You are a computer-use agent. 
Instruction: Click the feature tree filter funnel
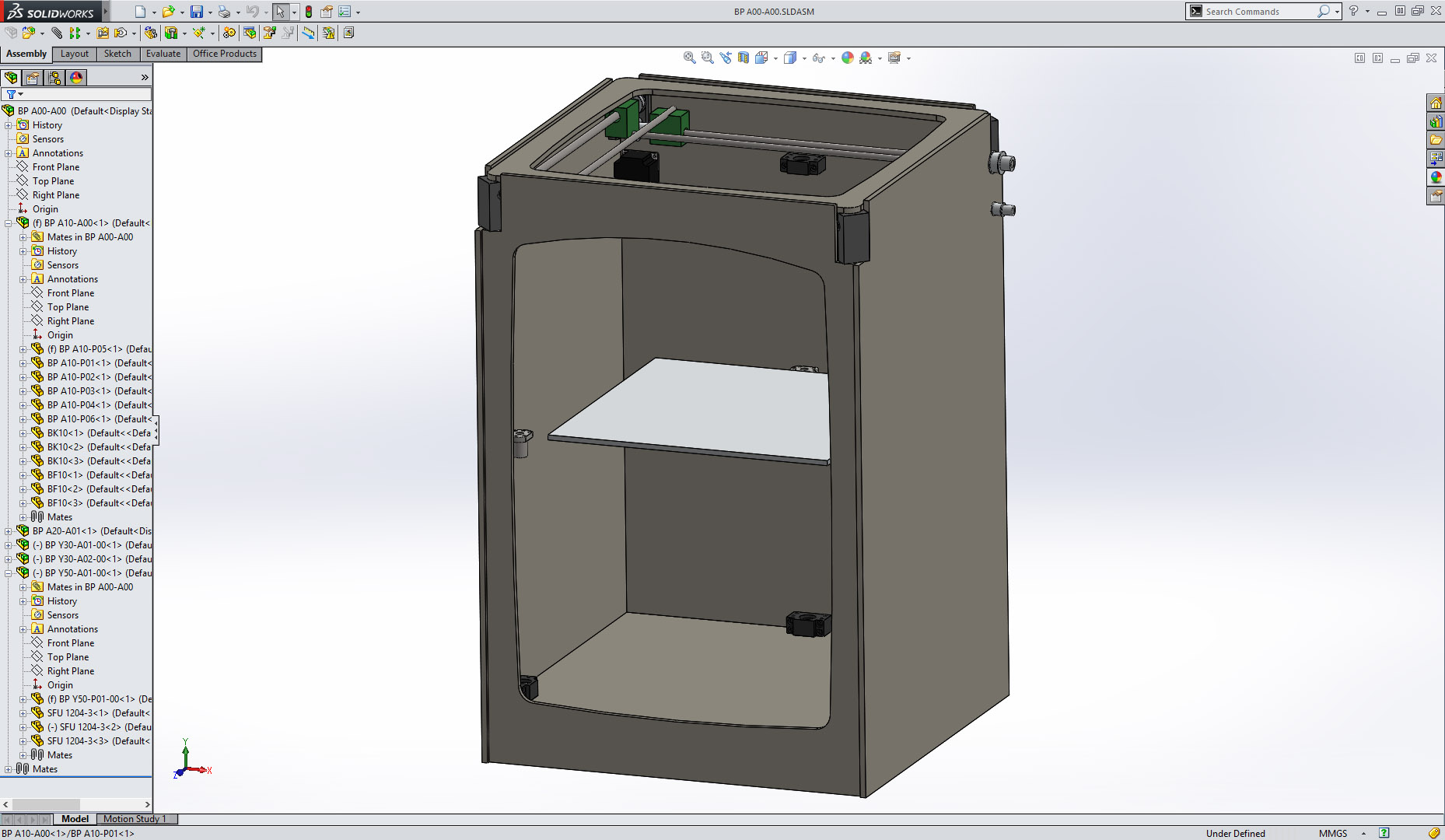[x=12, y=94]
